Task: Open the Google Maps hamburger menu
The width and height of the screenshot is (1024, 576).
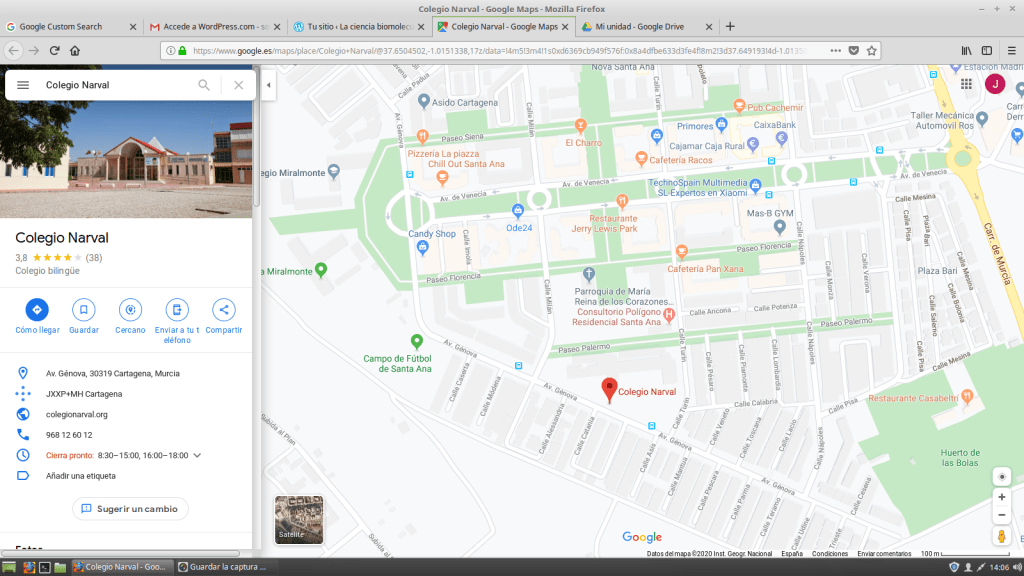Action: [x=23, y=85]
